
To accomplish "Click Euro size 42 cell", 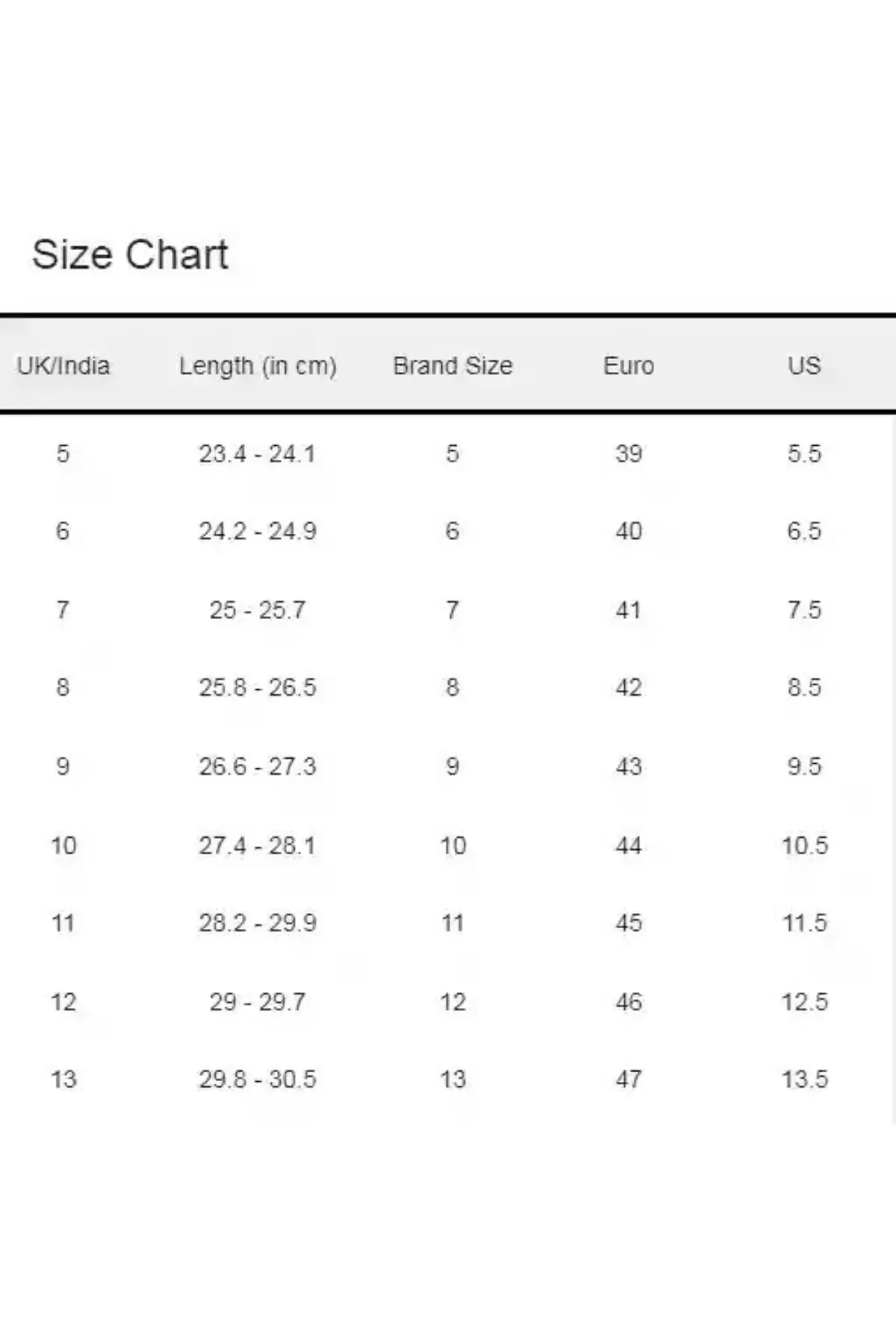I will pos(629,687).
